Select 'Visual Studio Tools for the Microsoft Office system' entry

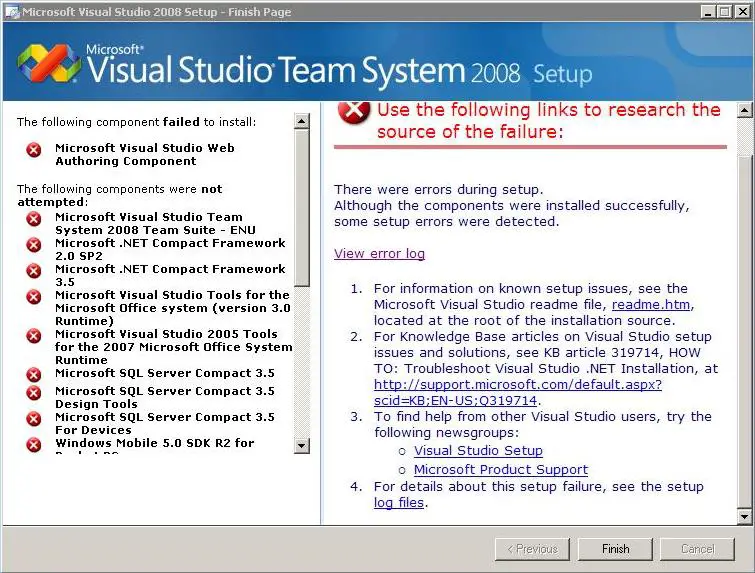click(x=172, y=308)
